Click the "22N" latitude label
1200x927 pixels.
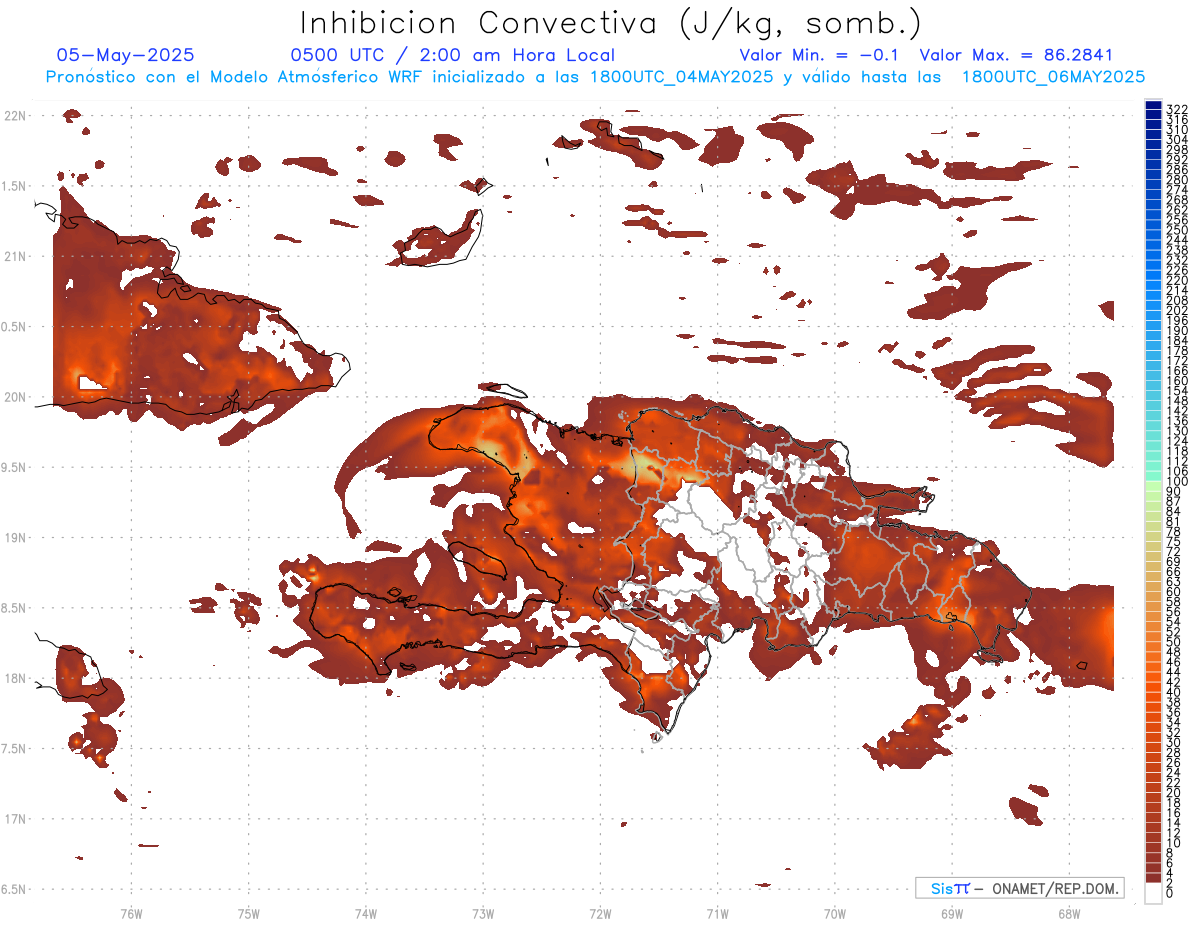click(x=14, y=116)
